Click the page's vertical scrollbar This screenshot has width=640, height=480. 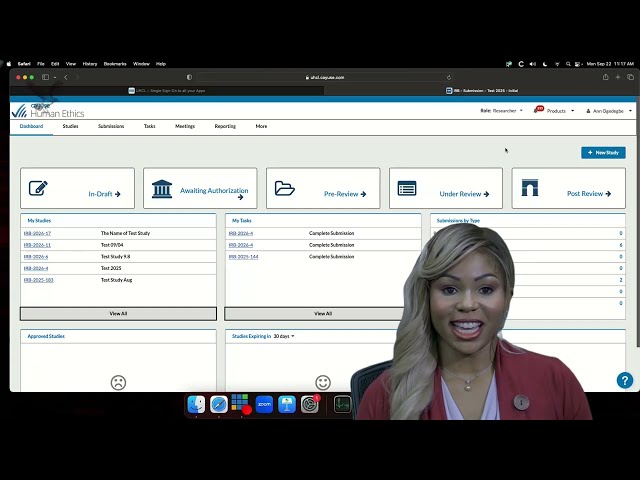click(x=638, y=224)
